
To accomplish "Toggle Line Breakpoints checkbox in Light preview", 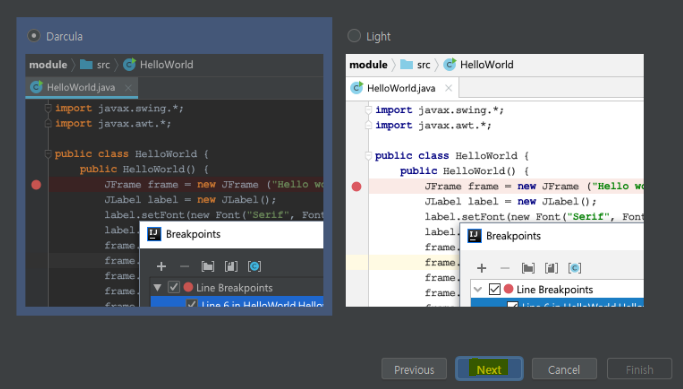I will [494, 289].
